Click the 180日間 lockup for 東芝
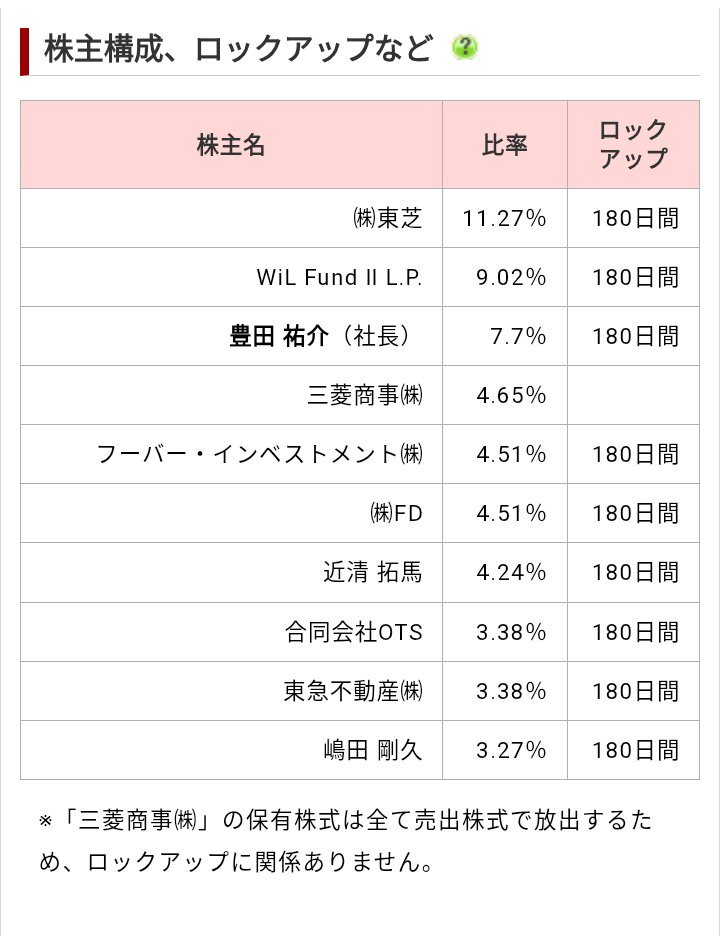The height and width of the screenshot is (936, 720). 635,218
